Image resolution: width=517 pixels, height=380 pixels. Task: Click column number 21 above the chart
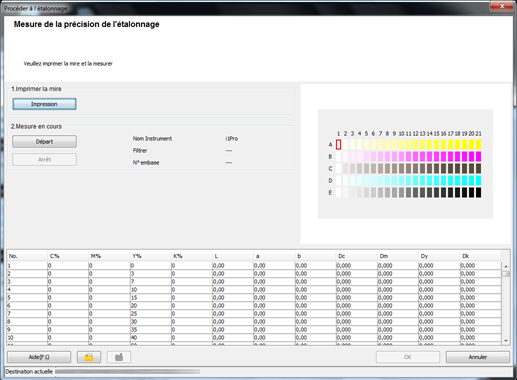pos(478,133)
